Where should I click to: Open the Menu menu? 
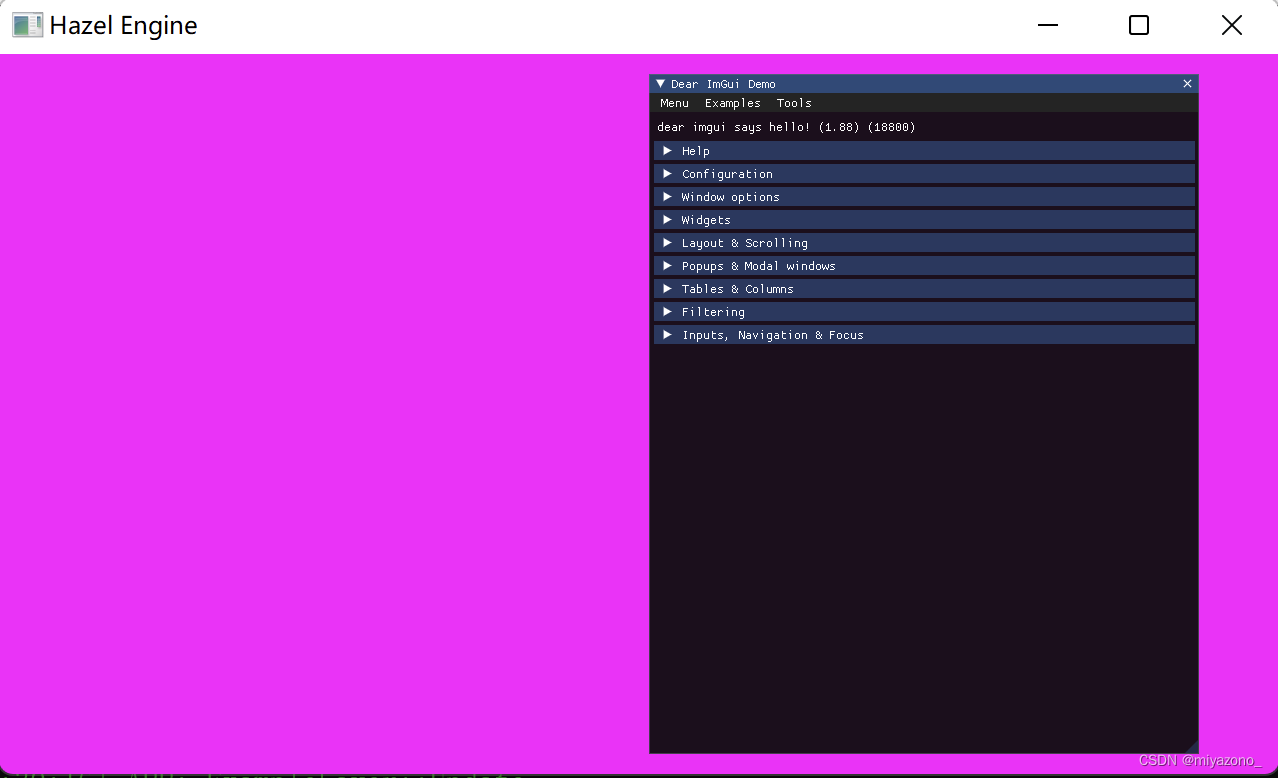[x=674, y=103]
